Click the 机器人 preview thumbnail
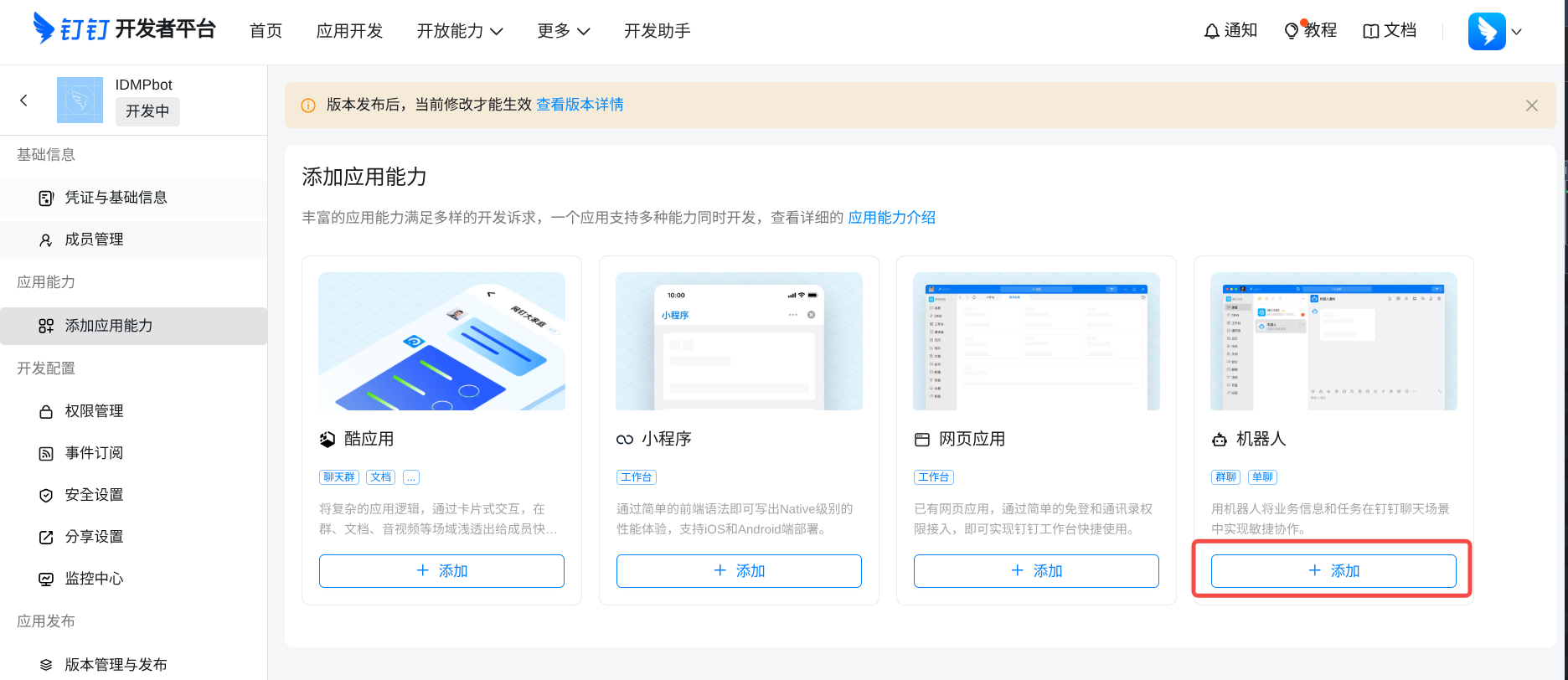Screen dimensions: 1568x680 point(1333,342)
